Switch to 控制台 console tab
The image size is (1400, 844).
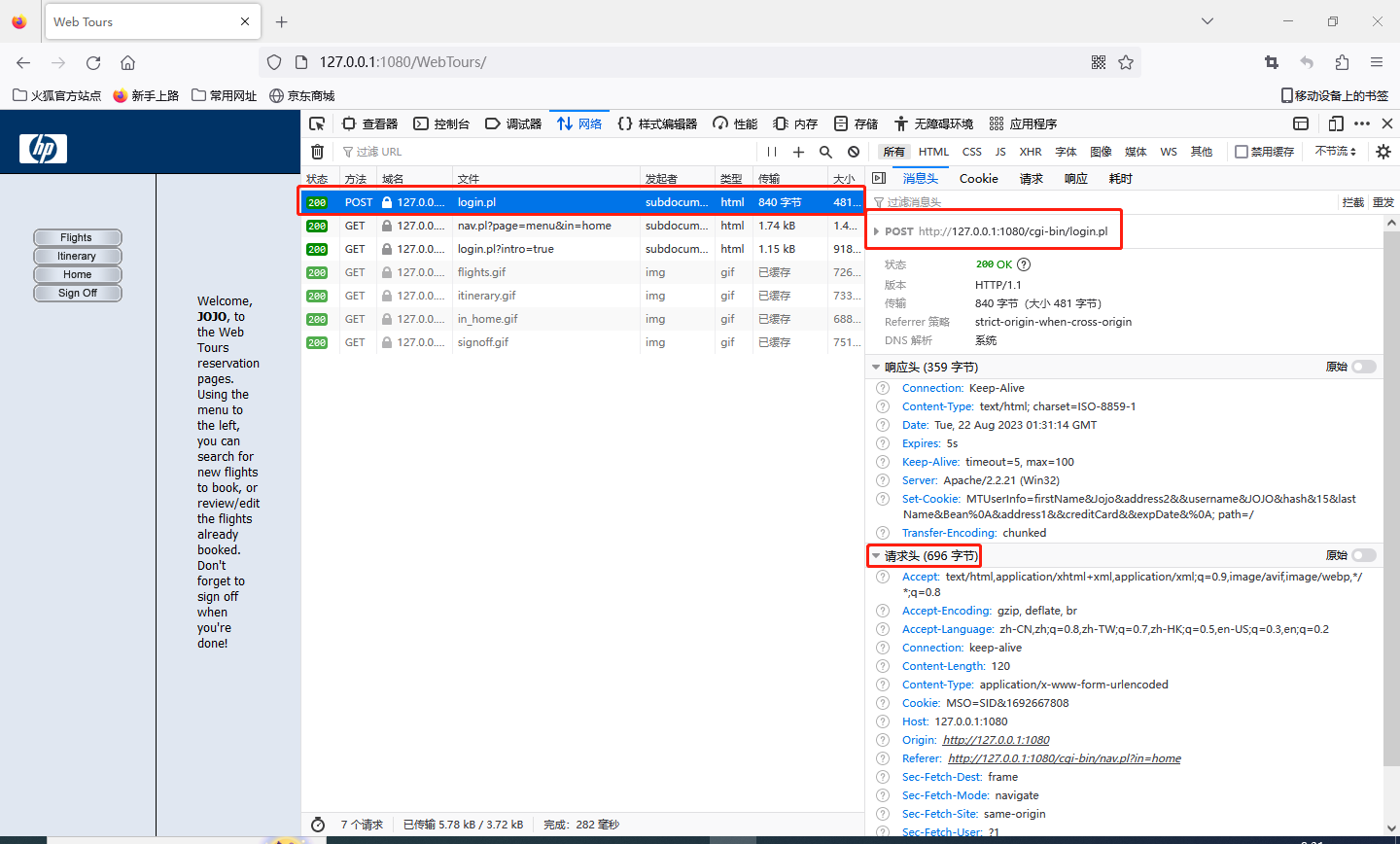pos(441,123)
